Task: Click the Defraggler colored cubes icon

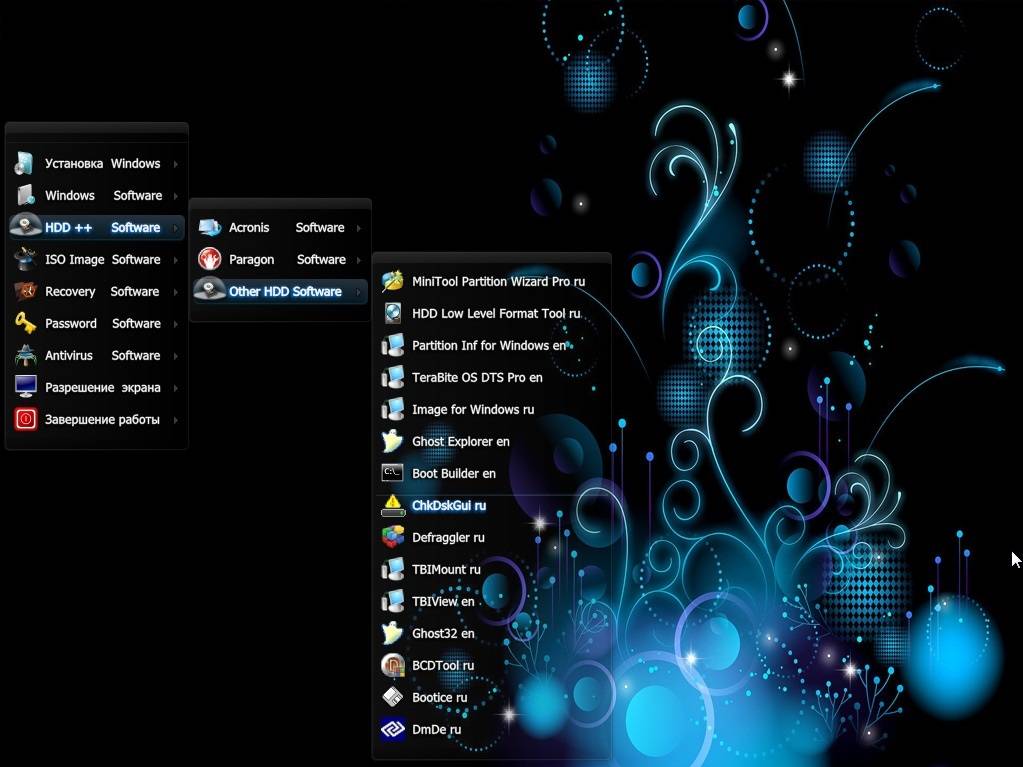Action: pyautogui.click(x=393, y=537)
